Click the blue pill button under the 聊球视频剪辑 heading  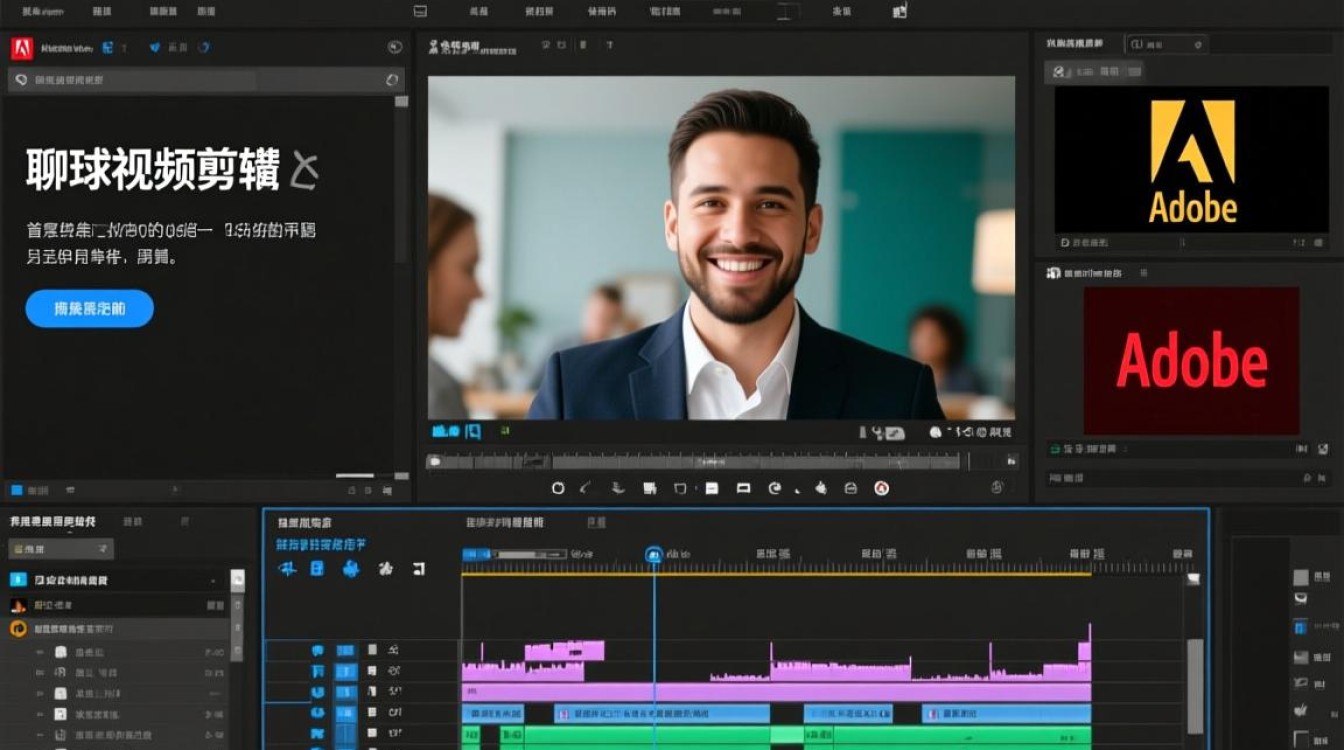point(89,309)
